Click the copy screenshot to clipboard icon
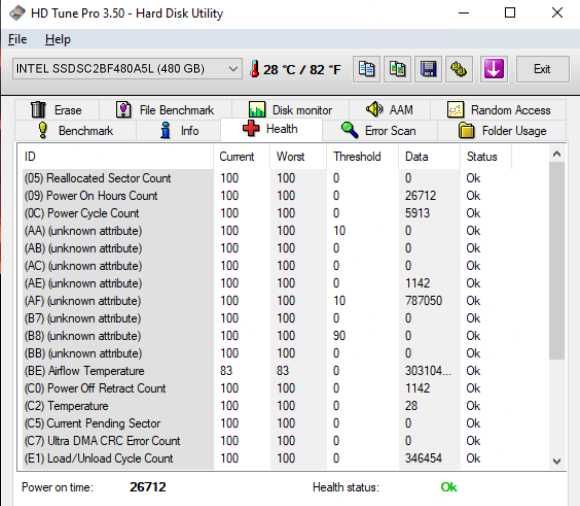 point(397,69)
